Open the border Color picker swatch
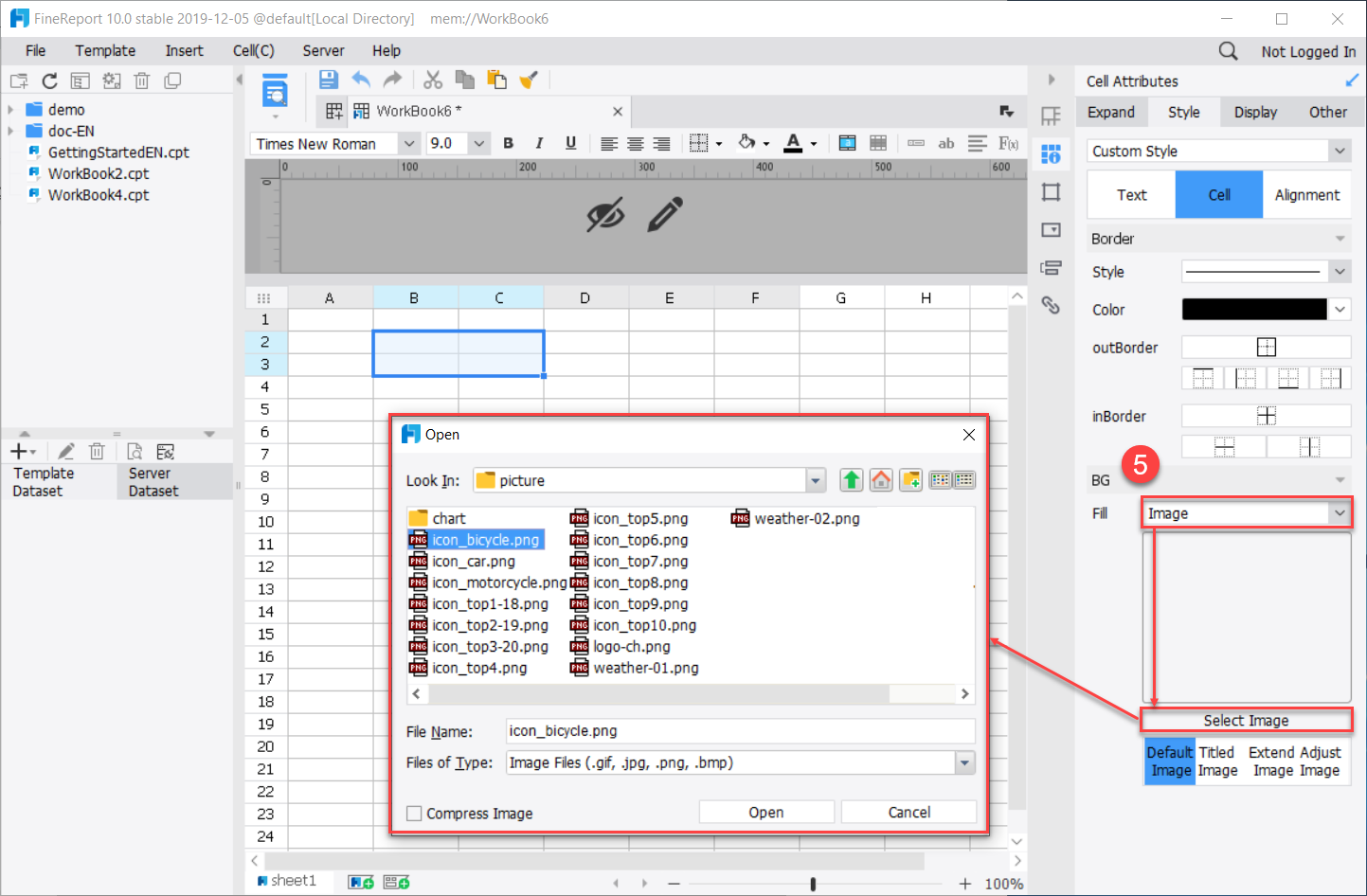Image resolution: width=1367 pixels, height=896 pixels. point(1253,309)
